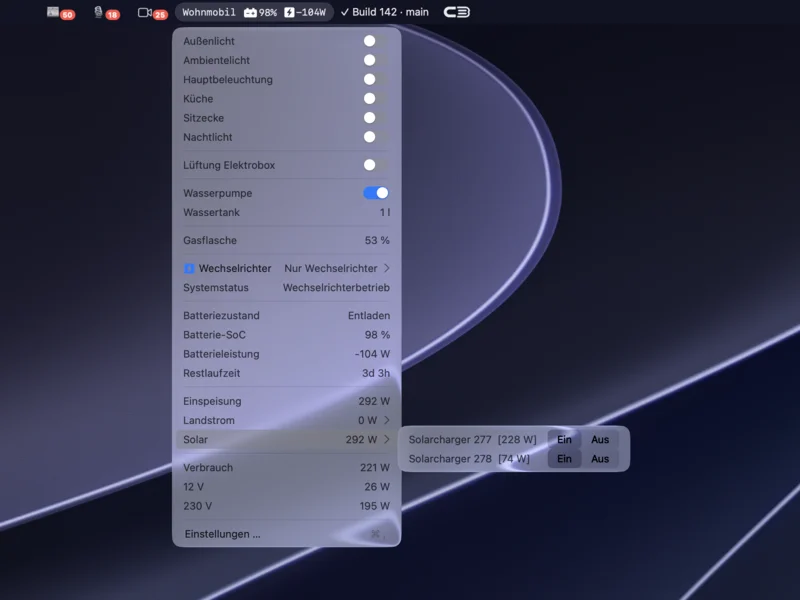Screen dimensions: 800x600
Task: Open the Wechselrichter menu row
Action: click(286, 268)
